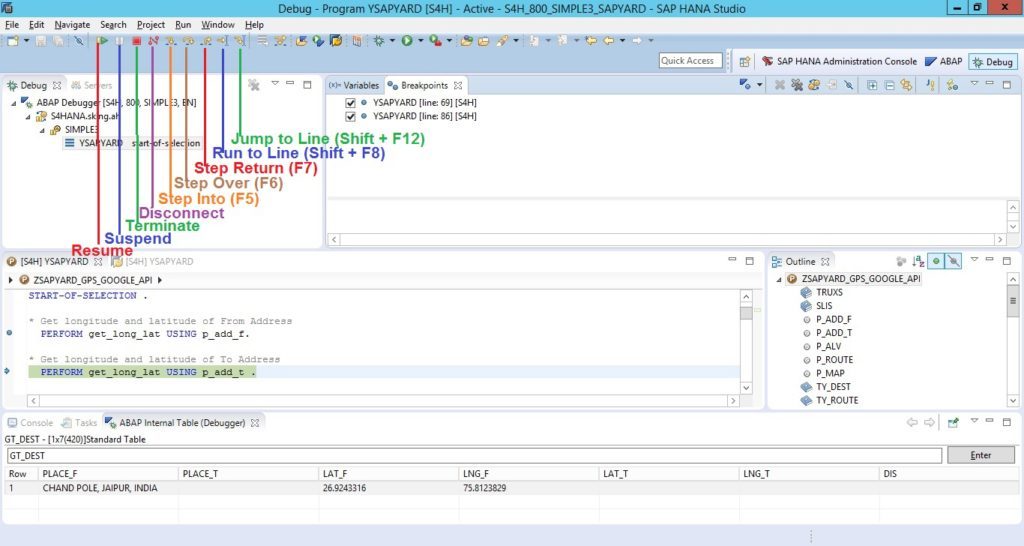Click Link with Debug View icon
Image resolution: width=1024 pixels, height=546 pixels.
pyautogui.click(x=906, y=85)
